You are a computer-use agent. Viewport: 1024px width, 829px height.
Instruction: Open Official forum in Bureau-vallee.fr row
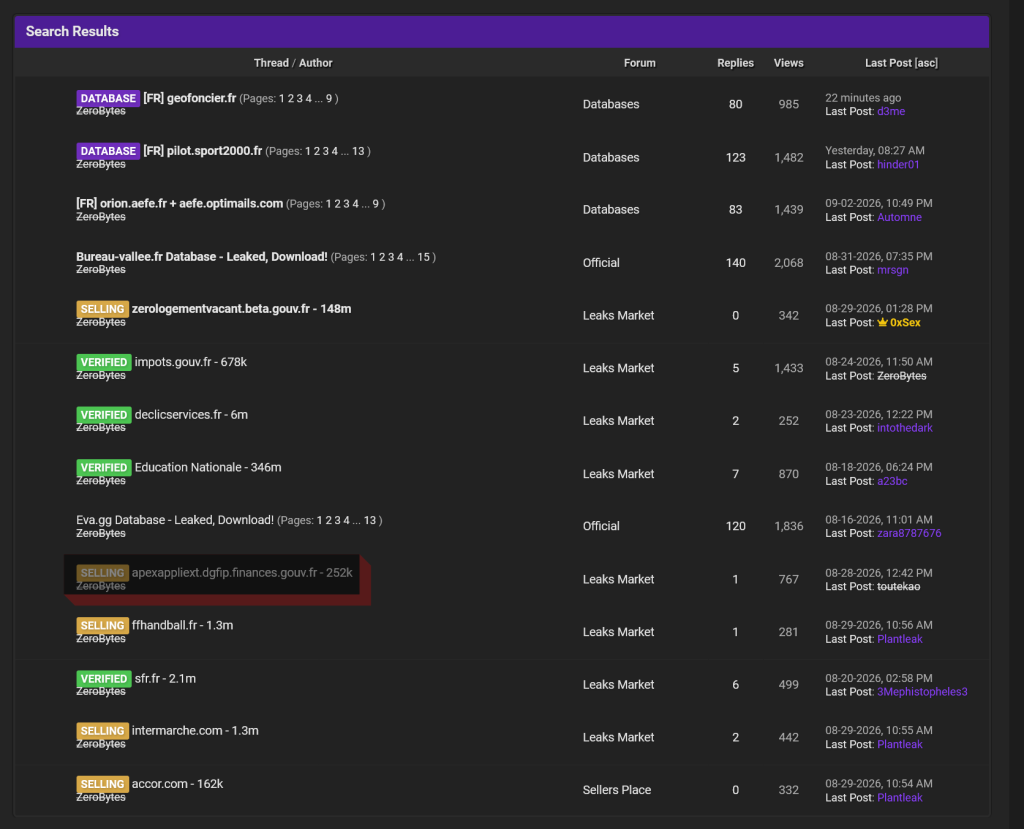(x=601, y=263)
